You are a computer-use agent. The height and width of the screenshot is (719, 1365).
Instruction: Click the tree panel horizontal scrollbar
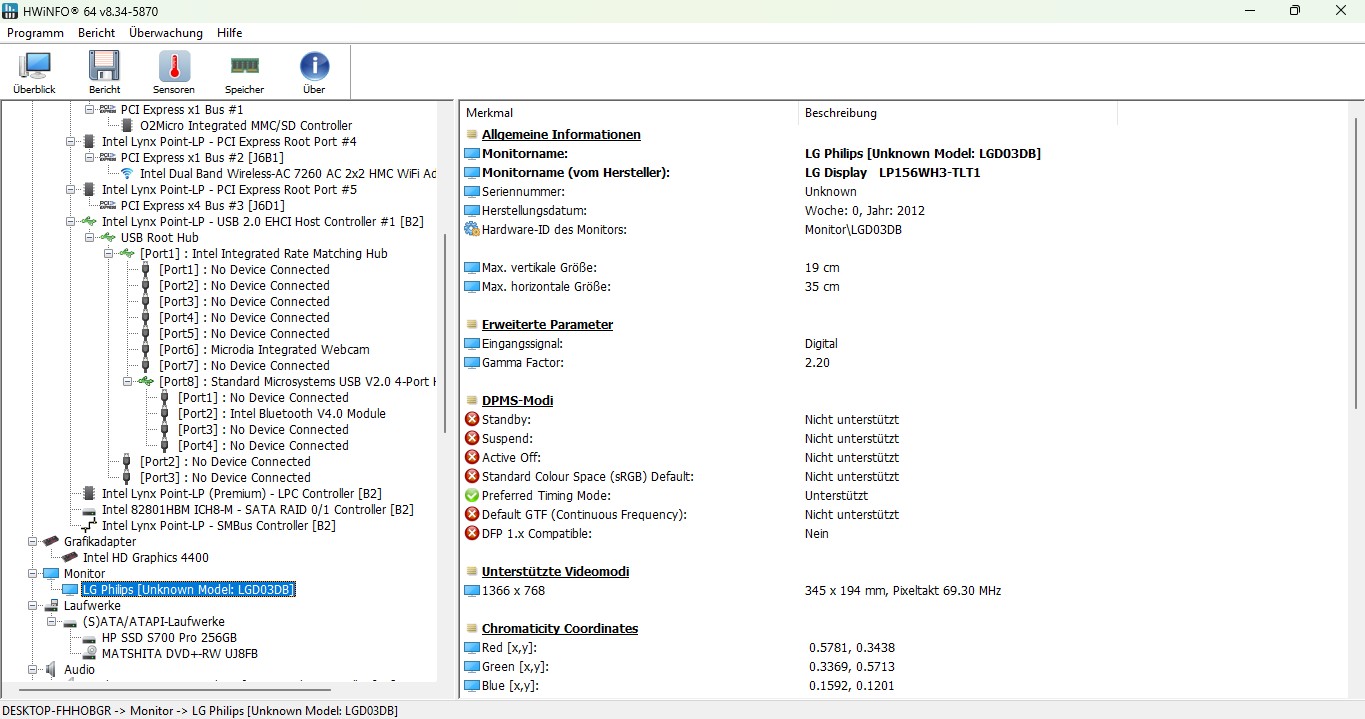point(175,689)
